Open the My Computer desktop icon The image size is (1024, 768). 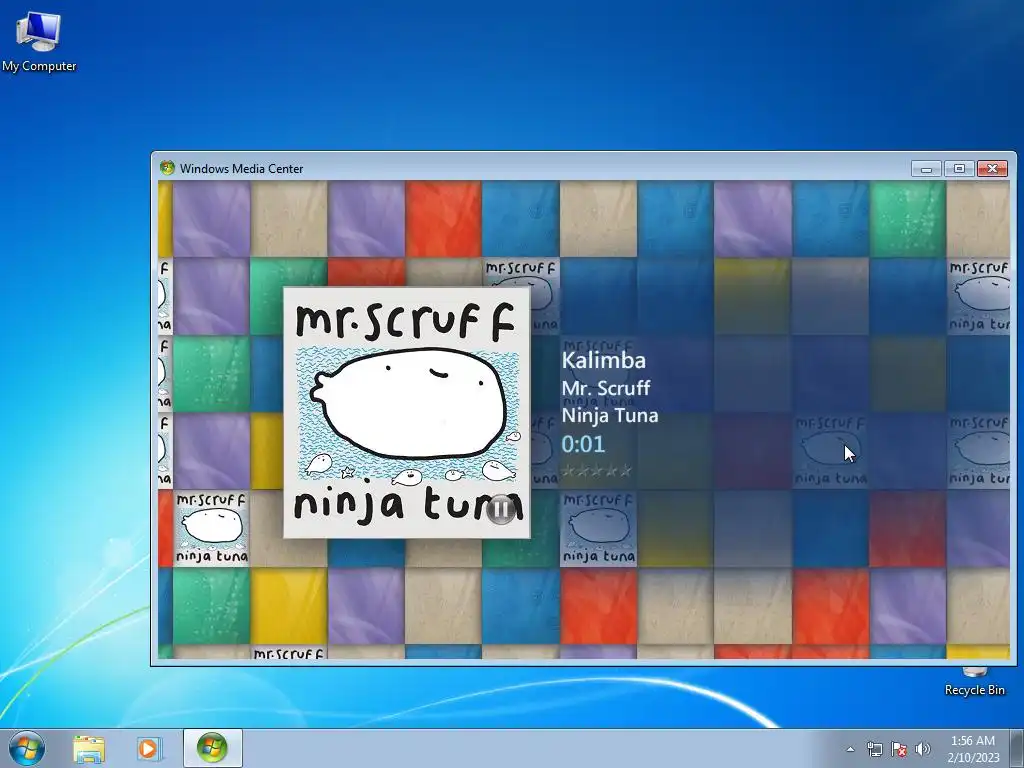tap(39, 40)
